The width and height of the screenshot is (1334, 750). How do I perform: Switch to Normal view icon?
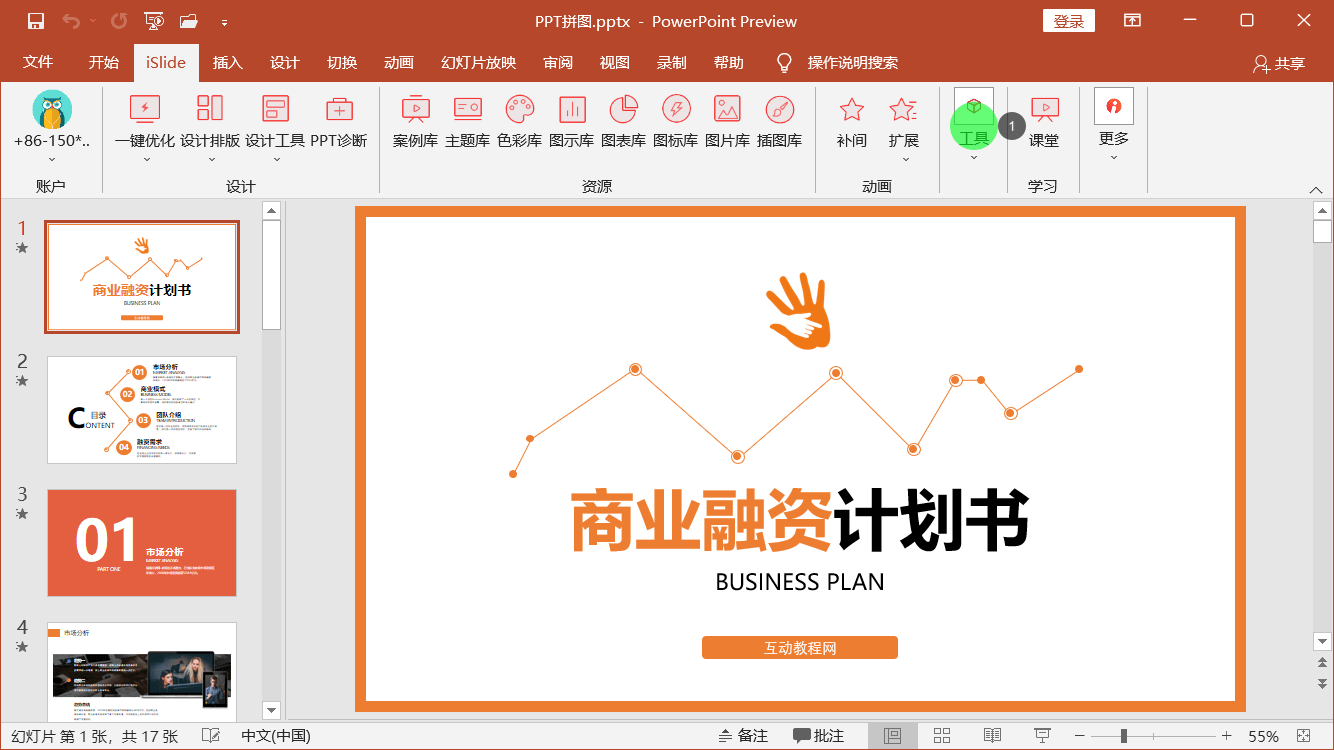coord(893,736)
